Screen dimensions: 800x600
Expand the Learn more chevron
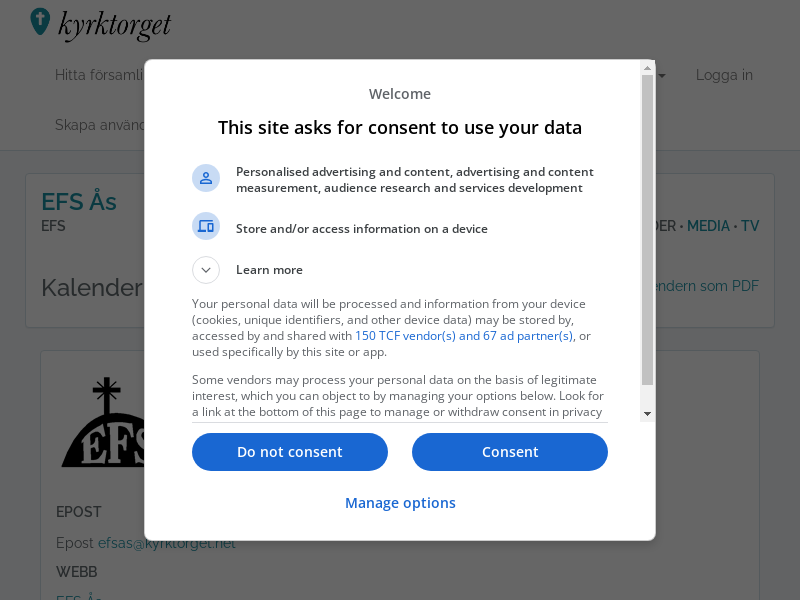[x=206, y=270]
